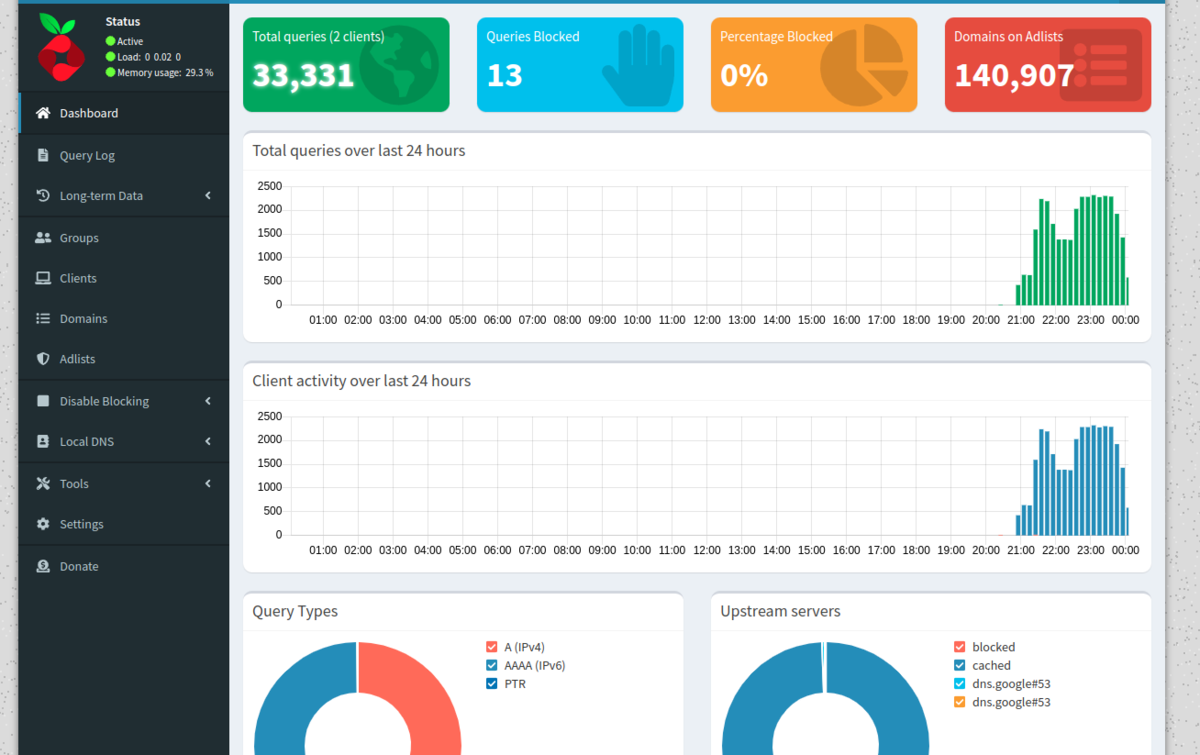Click the green Active status indicator dot
The width and height of the screenshot is (1200, 755).
(110, 42)
